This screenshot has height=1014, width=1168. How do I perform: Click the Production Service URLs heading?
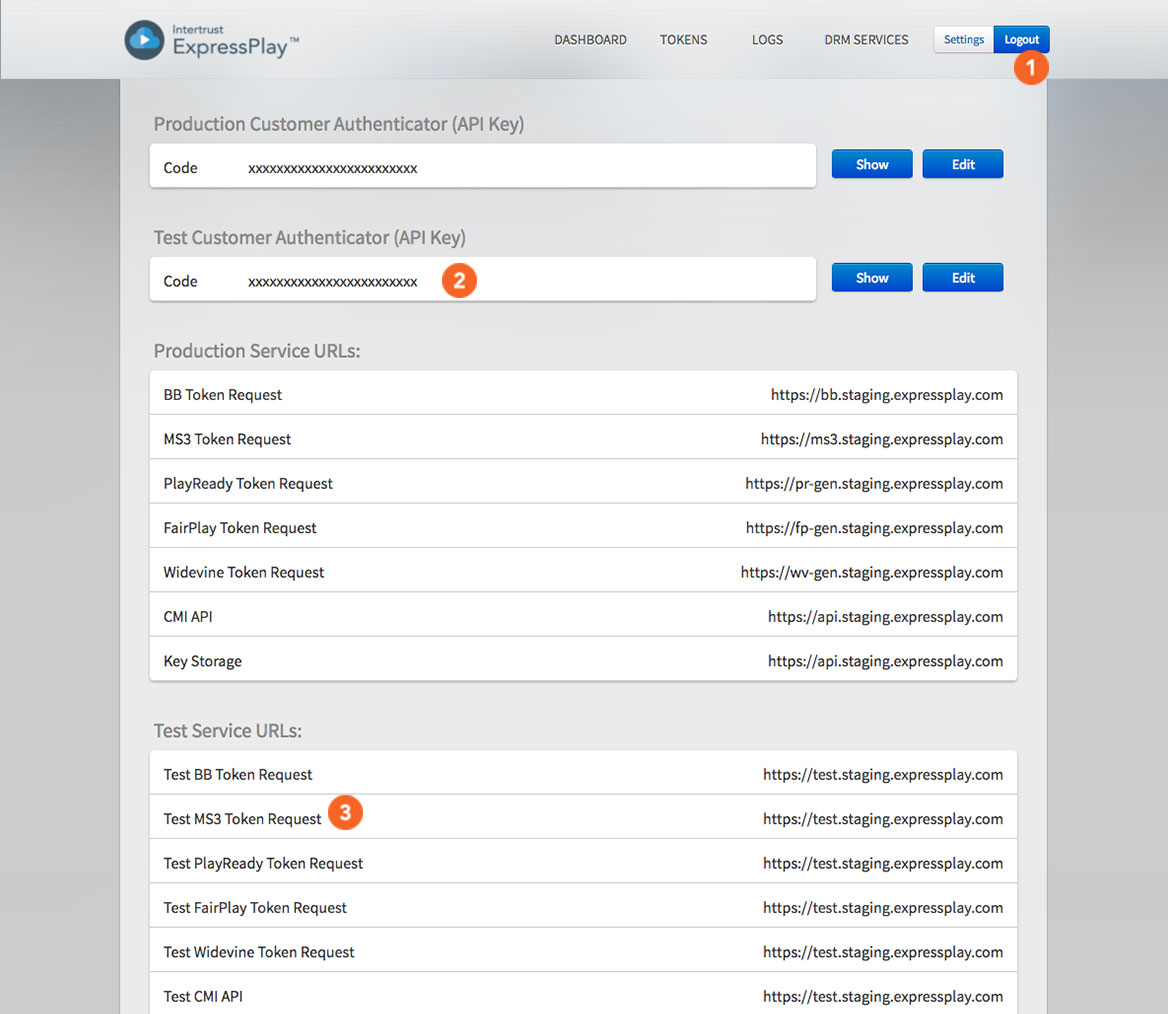tap(257, 351)
